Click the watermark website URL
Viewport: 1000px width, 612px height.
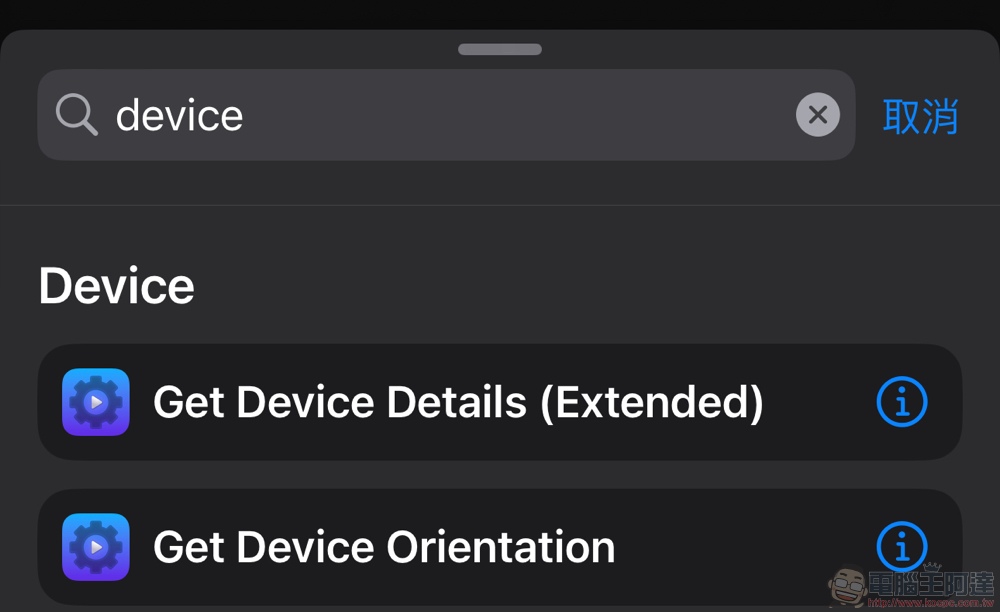point(930,602)
